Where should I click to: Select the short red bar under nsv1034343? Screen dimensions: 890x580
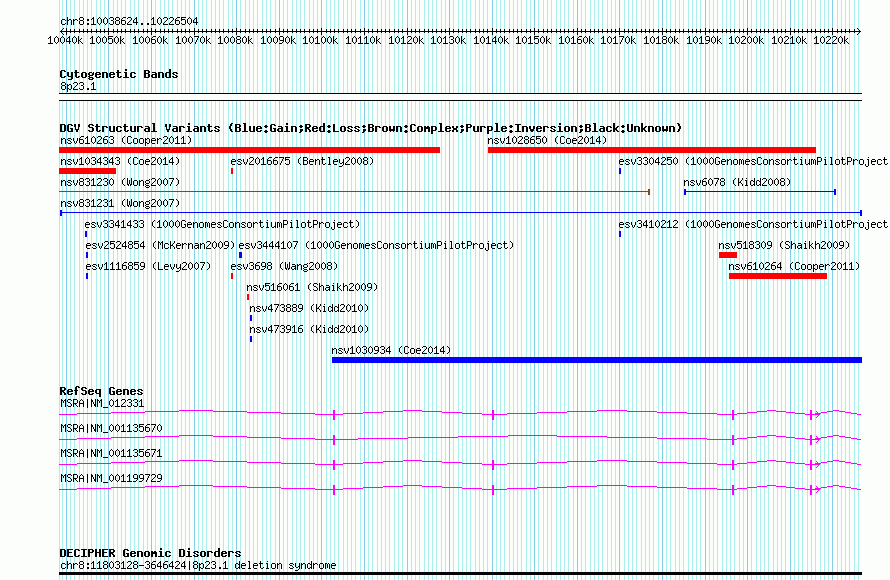click(87, 171)
